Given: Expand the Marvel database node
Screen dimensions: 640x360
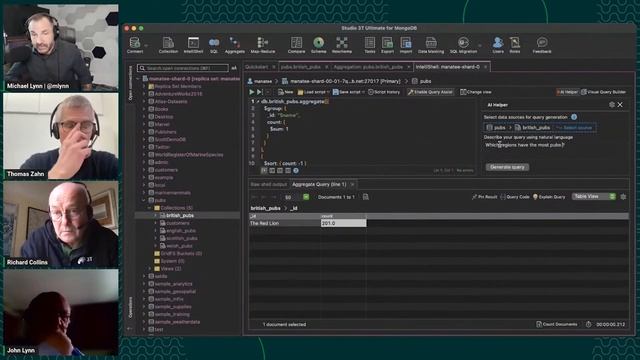Looking at the screenshot, I should tap(144, 124).
